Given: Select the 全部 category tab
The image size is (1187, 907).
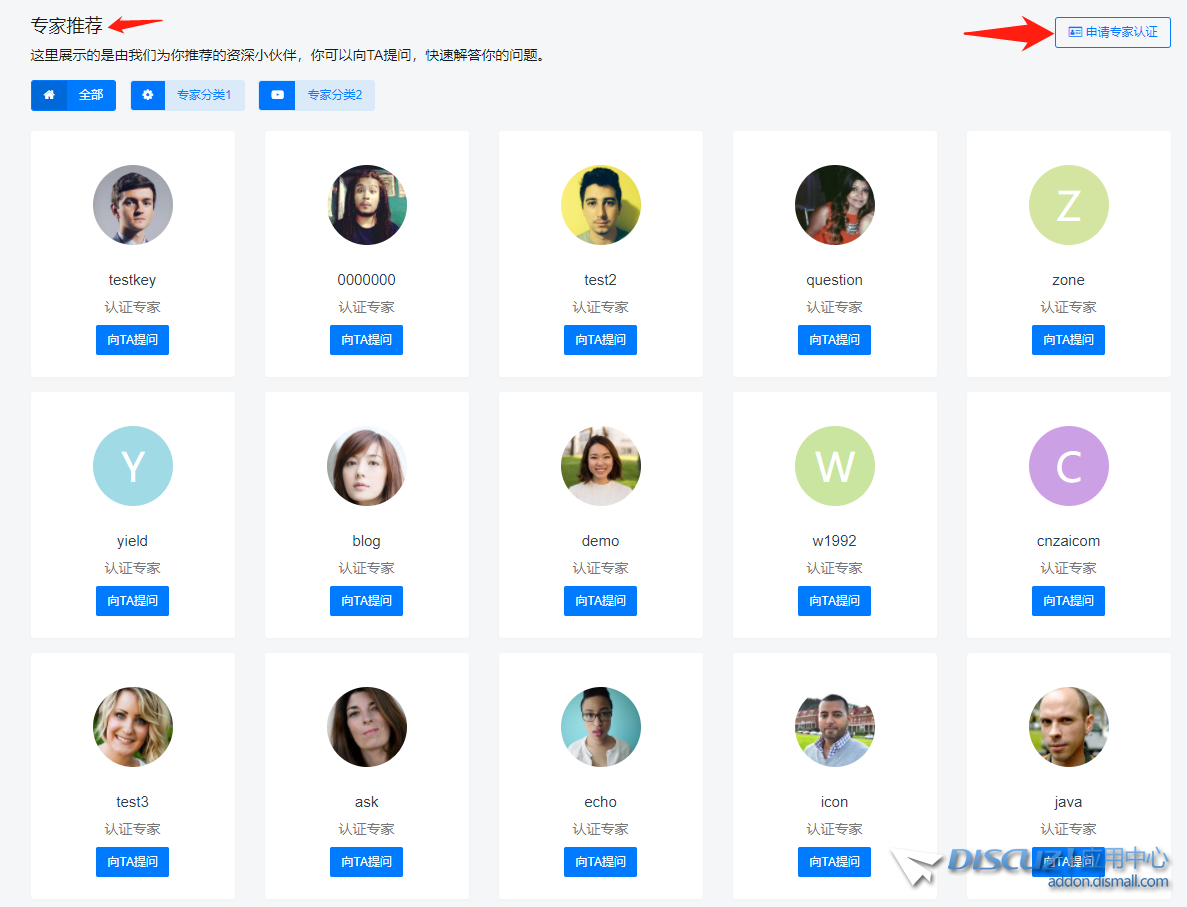Looking at the screenshot, I should coord(90,95).
